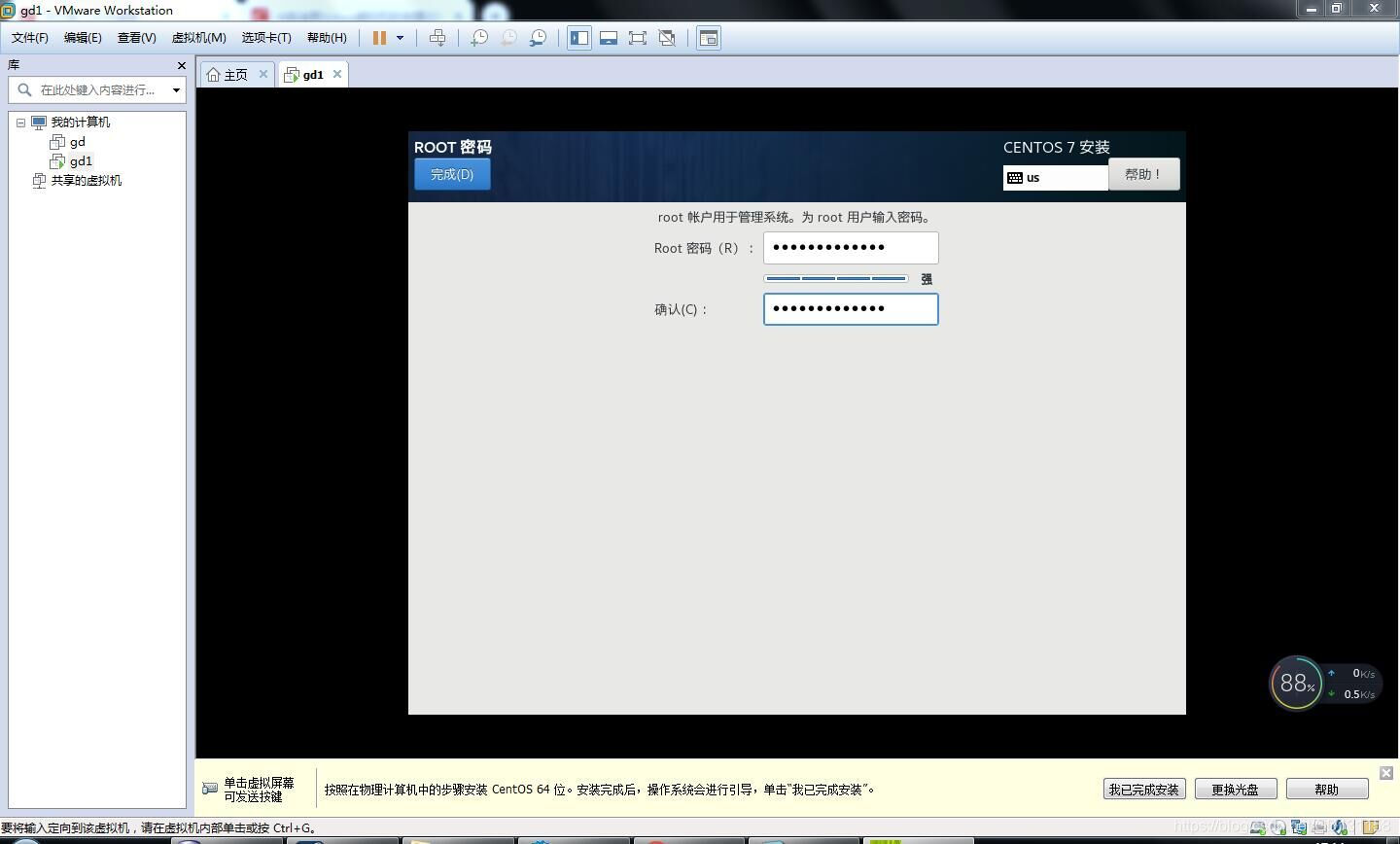Dismiss the yellow install hint bar

1386,773
